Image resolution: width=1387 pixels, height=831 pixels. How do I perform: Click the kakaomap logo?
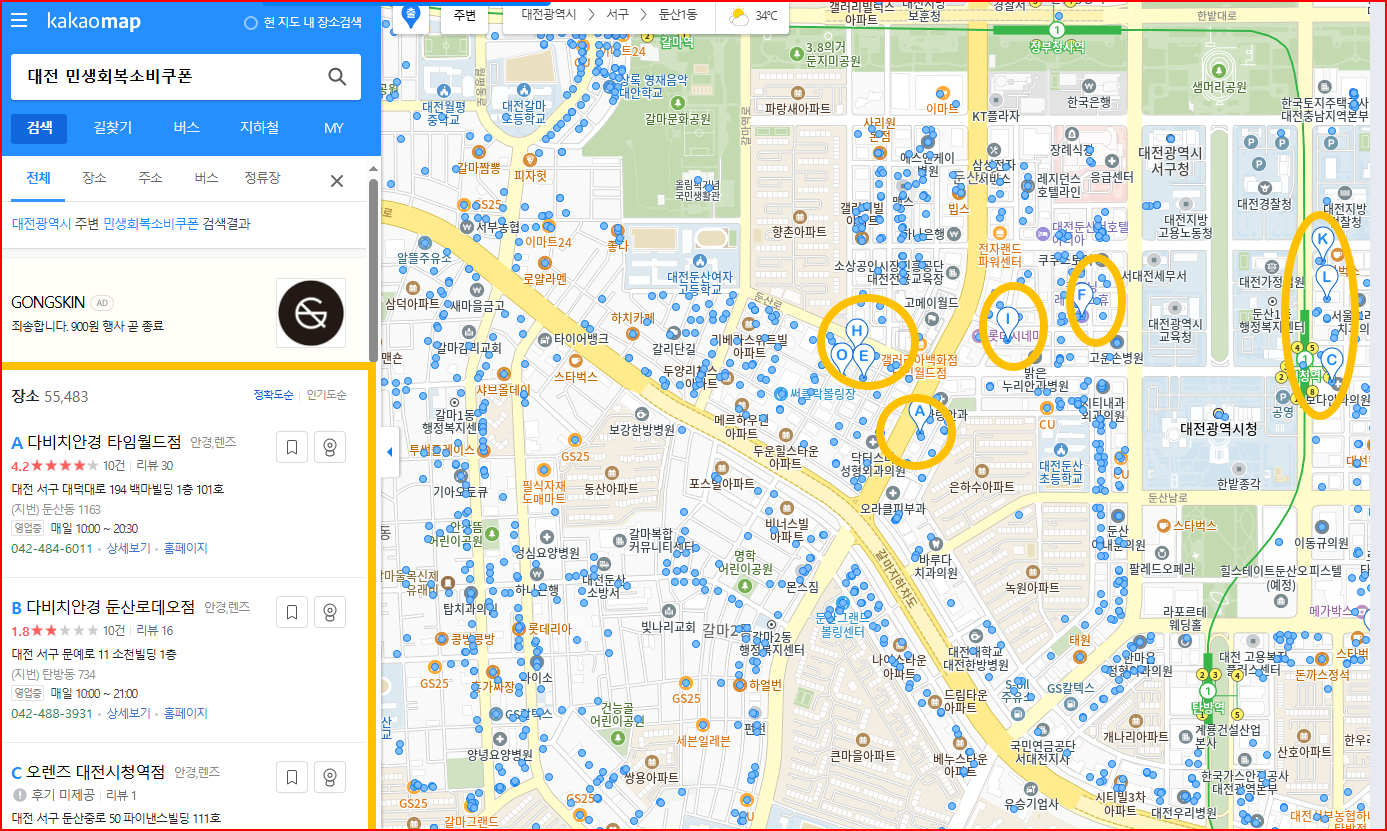(x=94, y=21)
